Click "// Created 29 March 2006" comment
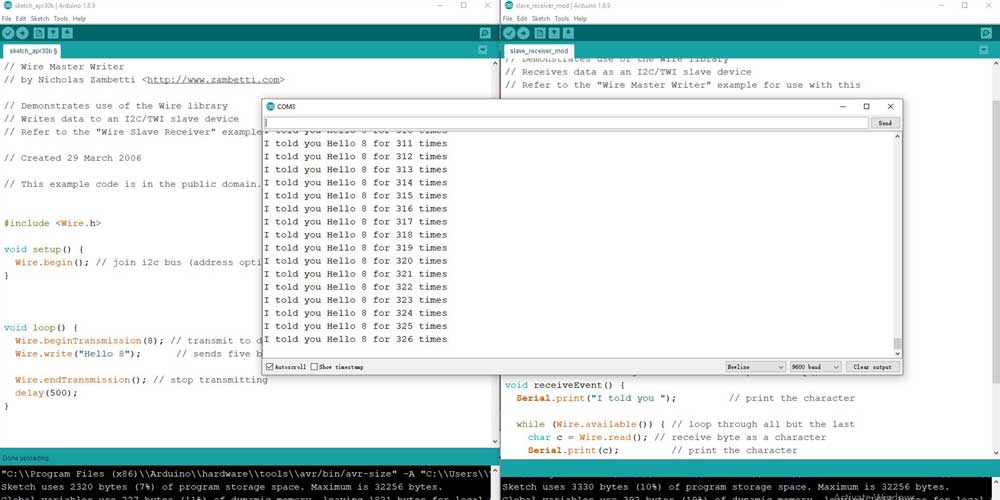The height and width of the screenshot is (500, 1000). tap(73, 158)
